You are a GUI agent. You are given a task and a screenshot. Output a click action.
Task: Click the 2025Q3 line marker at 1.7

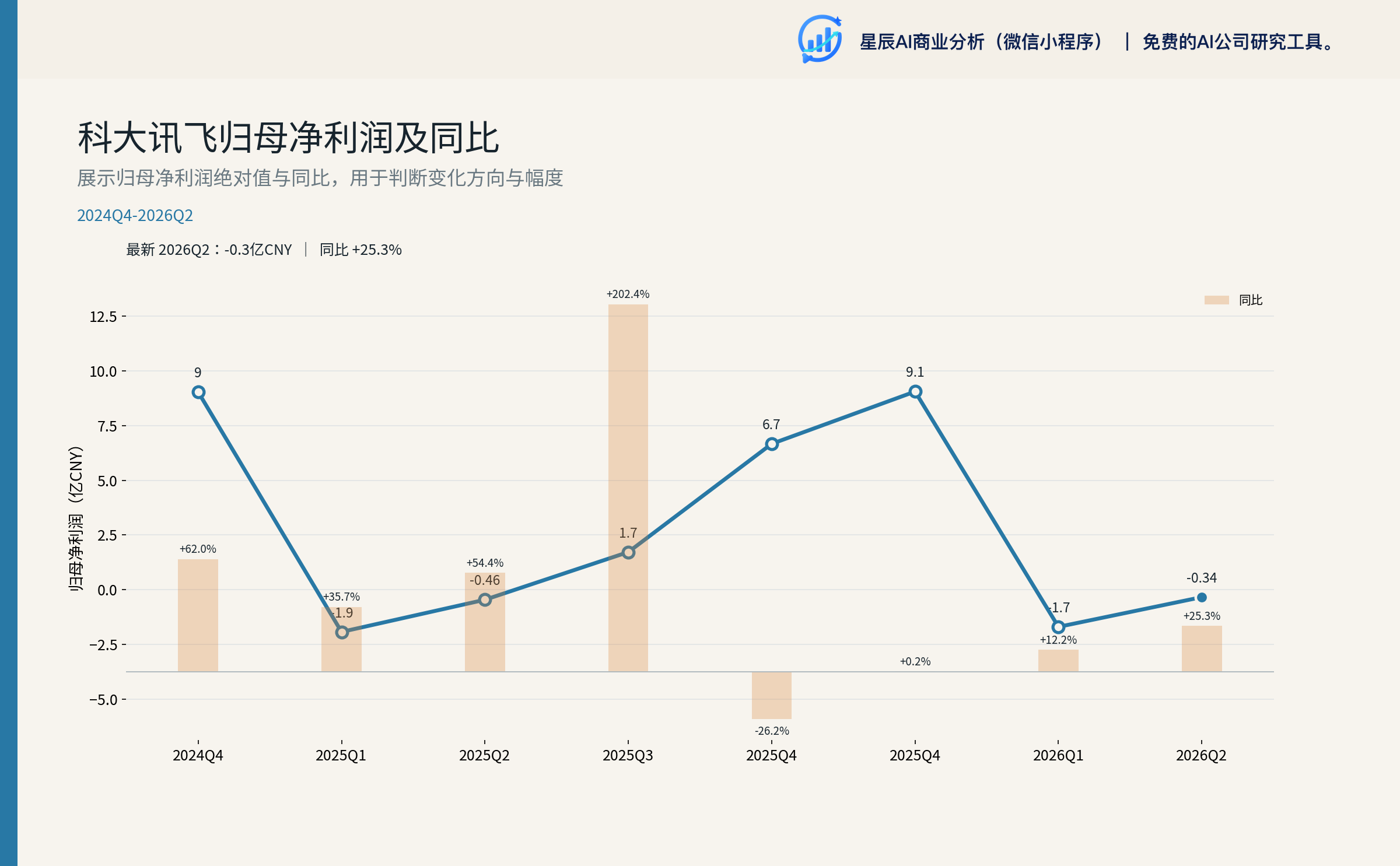coord(628,552)
